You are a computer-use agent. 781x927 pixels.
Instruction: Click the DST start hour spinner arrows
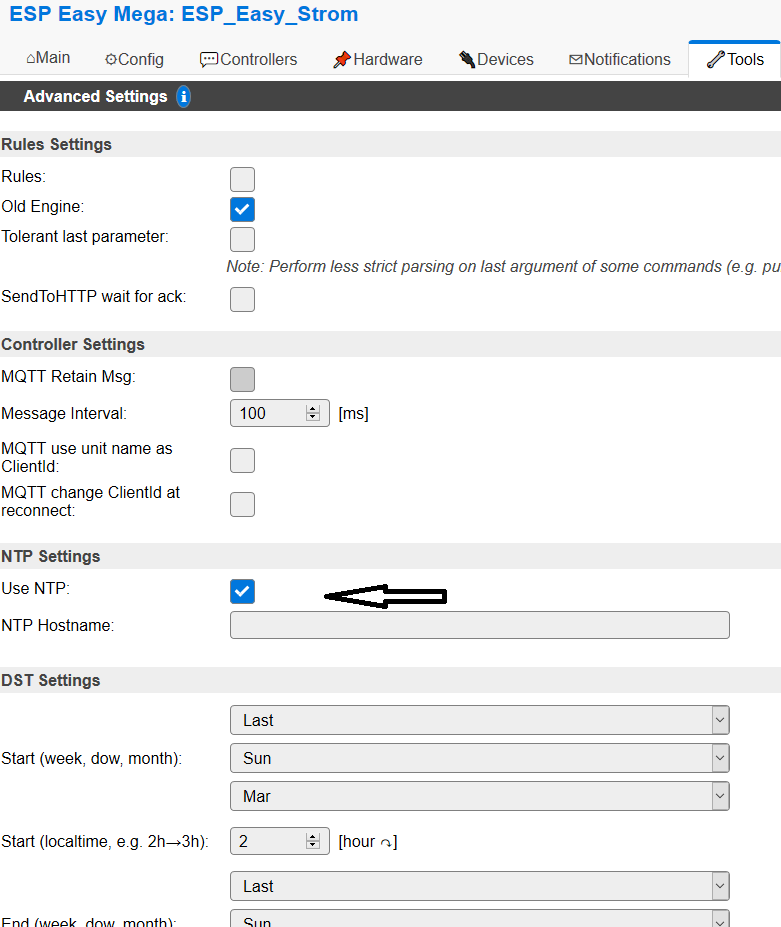313,841
